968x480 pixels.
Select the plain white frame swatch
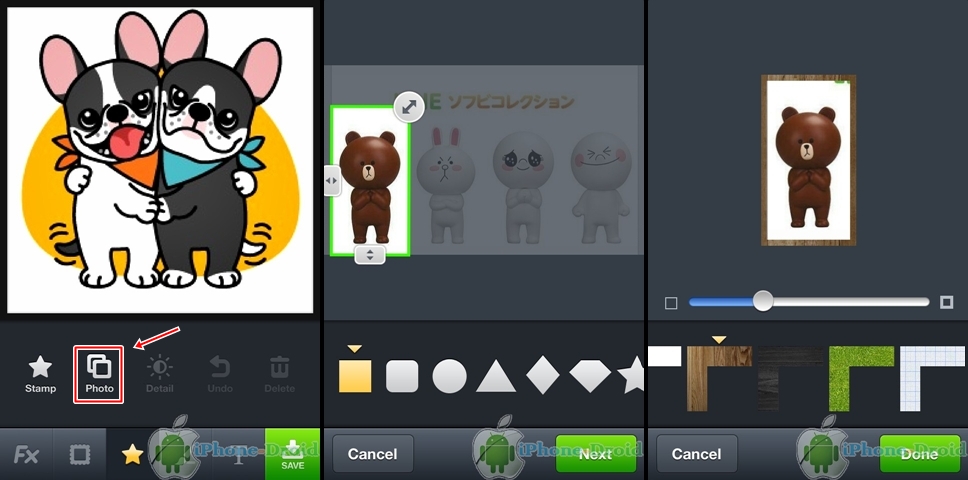(664, 356)
